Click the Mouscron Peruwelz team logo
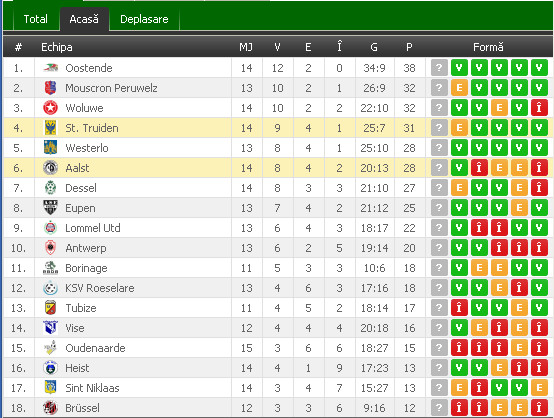 (x=50, y=88)
